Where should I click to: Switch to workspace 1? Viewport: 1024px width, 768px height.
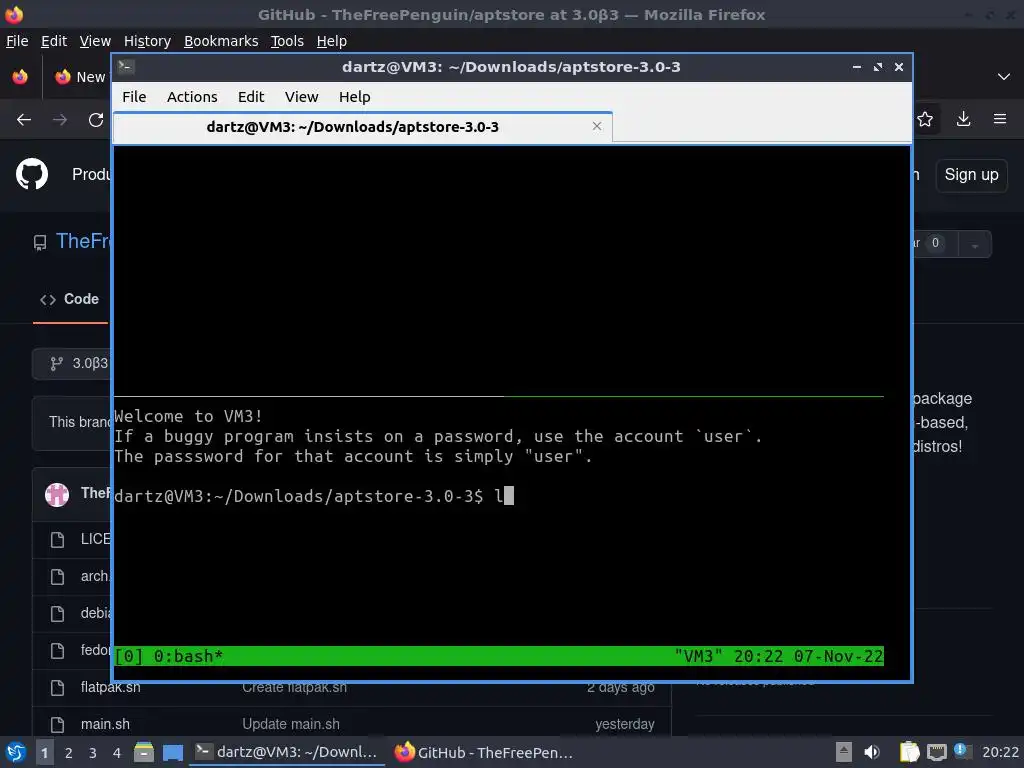pos(44,753)
